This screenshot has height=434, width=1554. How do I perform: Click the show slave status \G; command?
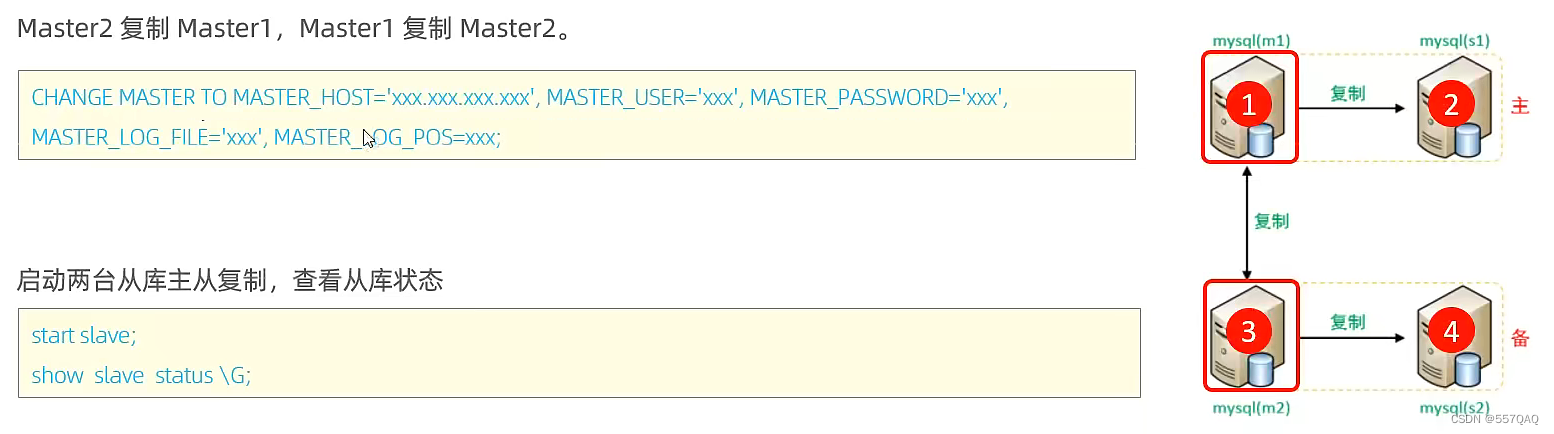pos(141,375)
